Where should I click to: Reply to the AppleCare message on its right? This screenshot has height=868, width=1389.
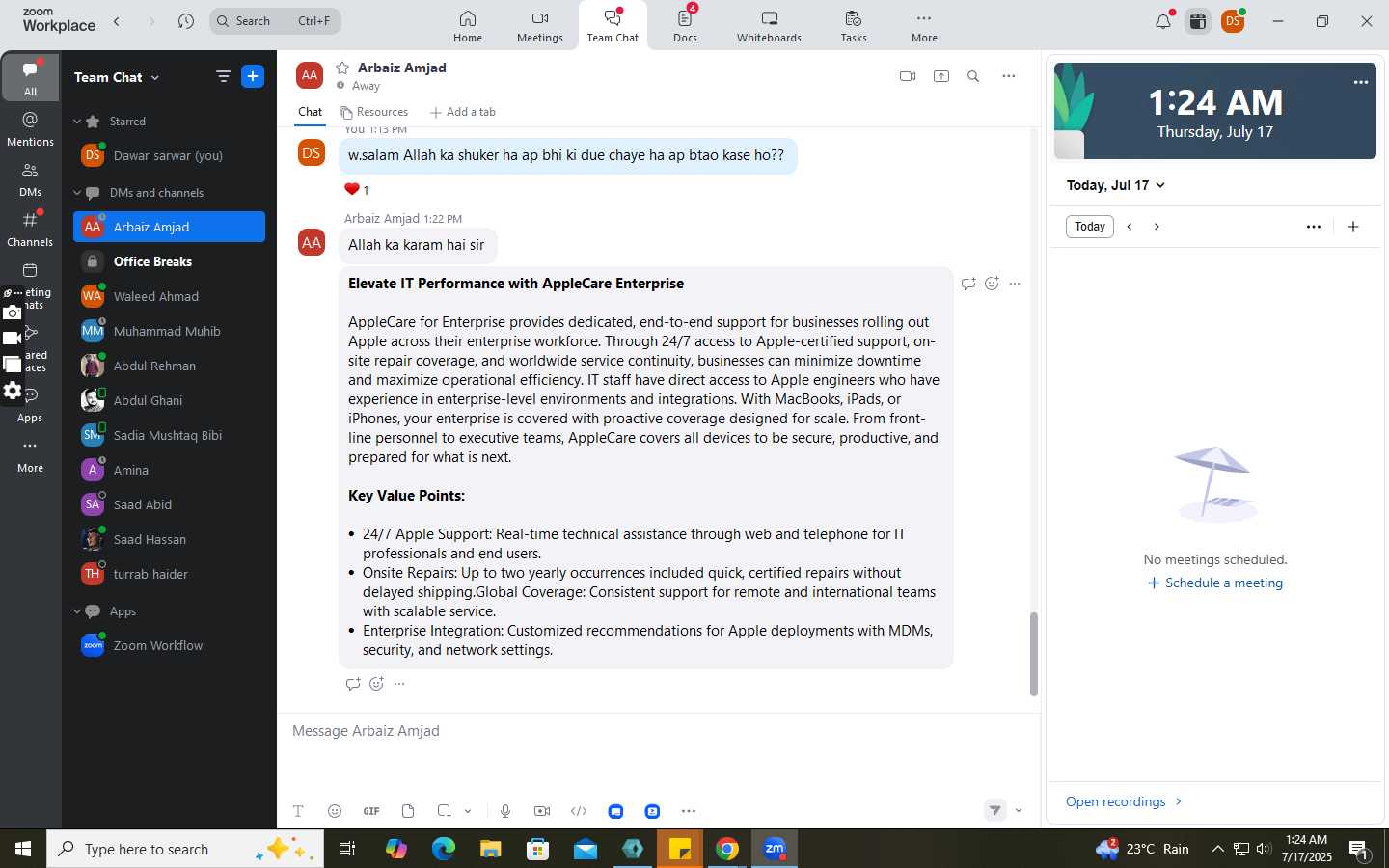[968, 284]
